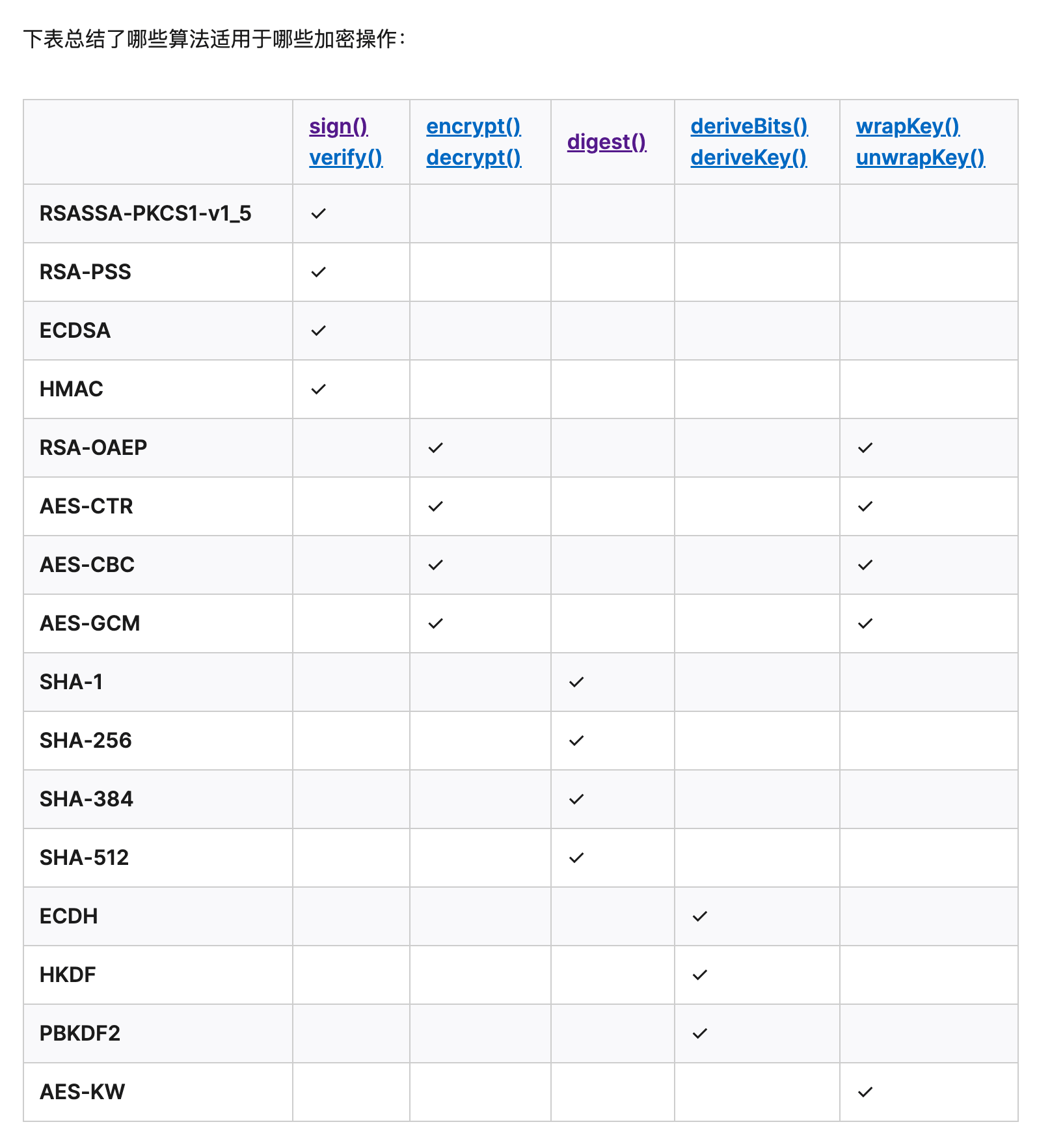Open the sign() link
The width and height of the screenshot is (1037, 1148).
point(338,126)
